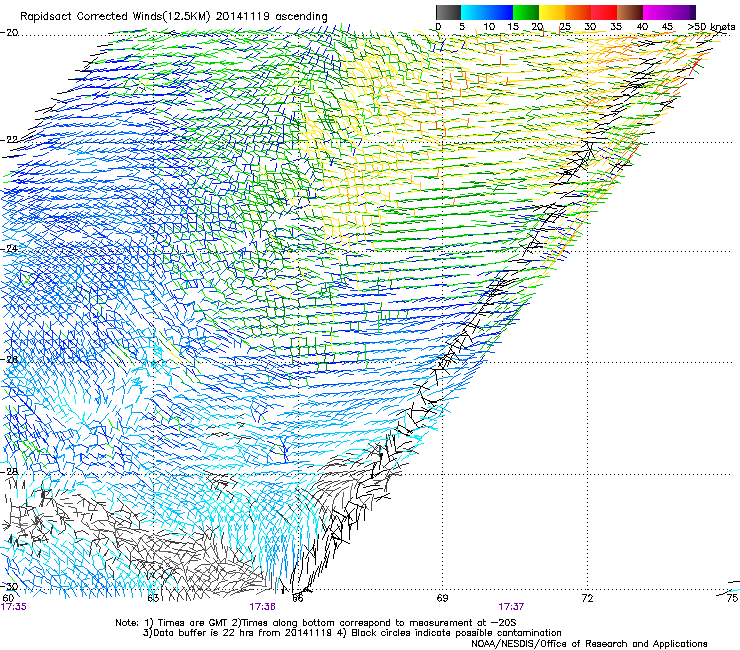This screenshot has width=740, height=650.
Task: Click the '-20' latitude axis label
Action: tap(9, 32)
